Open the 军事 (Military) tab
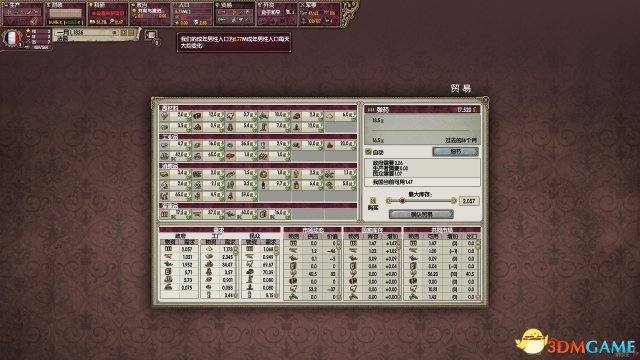 (320, 13)
